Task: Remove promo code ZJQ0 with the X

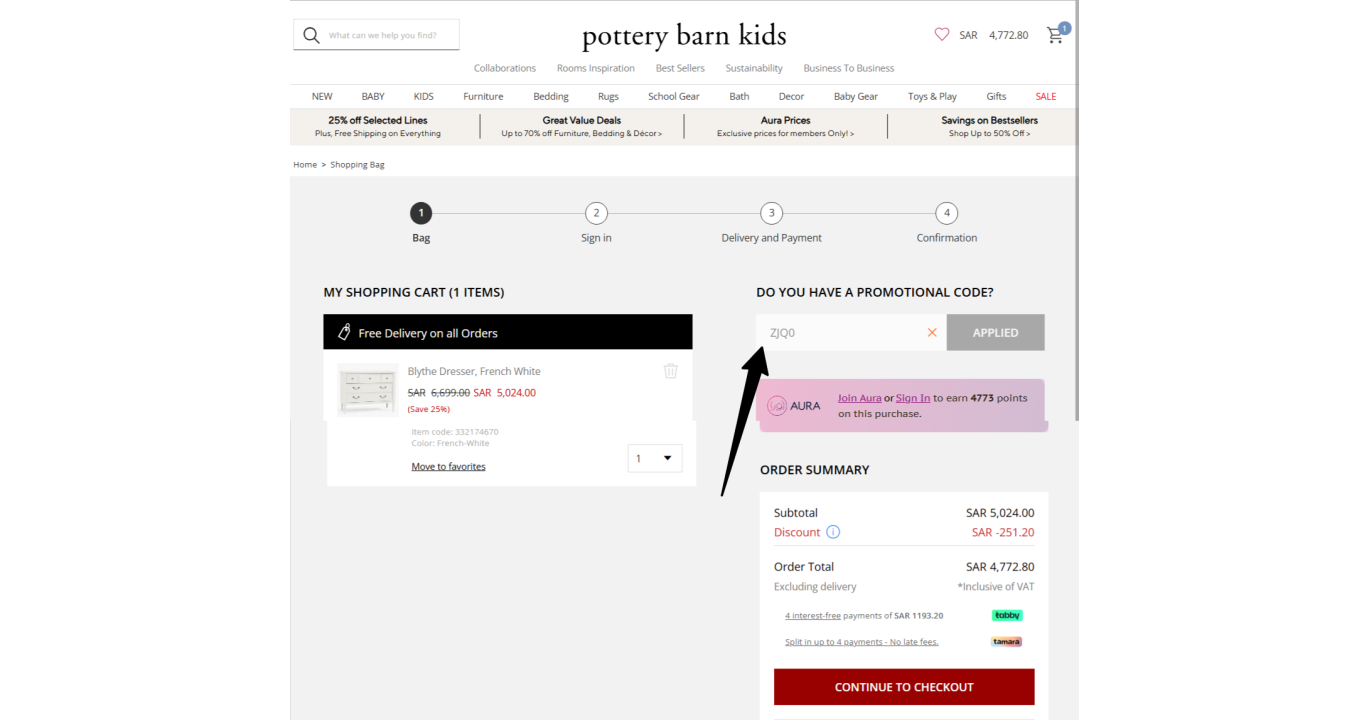Action: (932, 333)
